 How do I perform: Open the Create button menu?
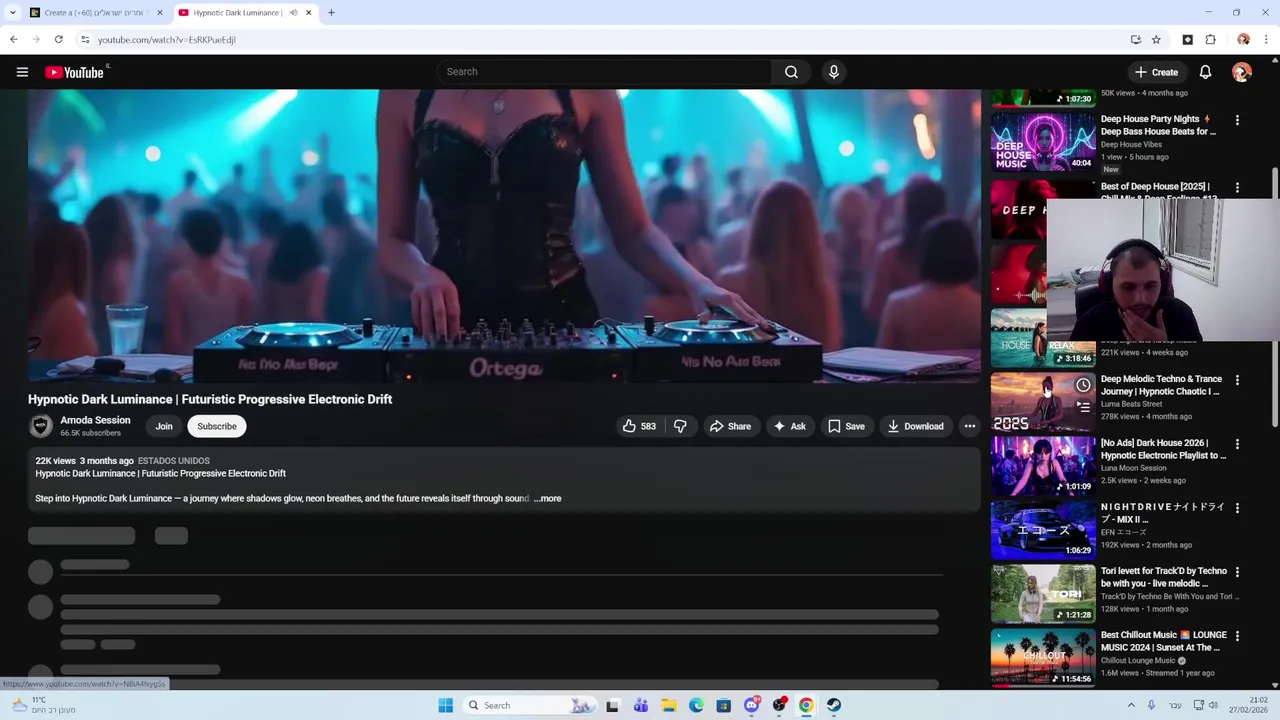coord(1156,72)
